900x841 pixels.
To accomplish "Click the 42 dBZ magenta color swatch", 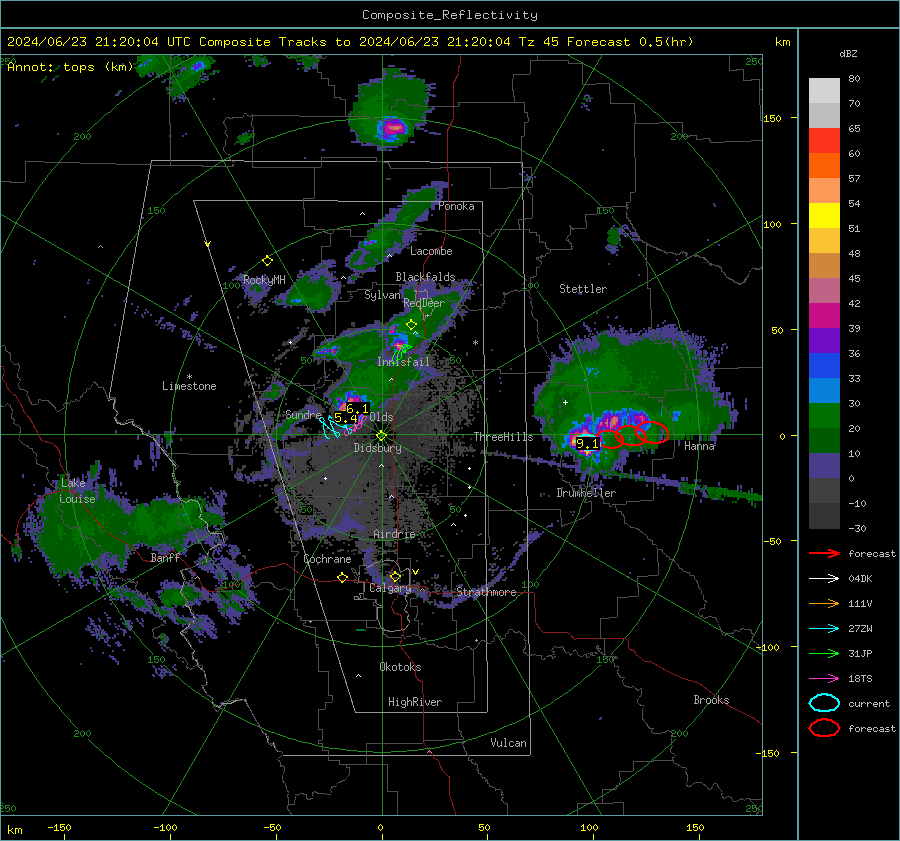I will 824,315.
